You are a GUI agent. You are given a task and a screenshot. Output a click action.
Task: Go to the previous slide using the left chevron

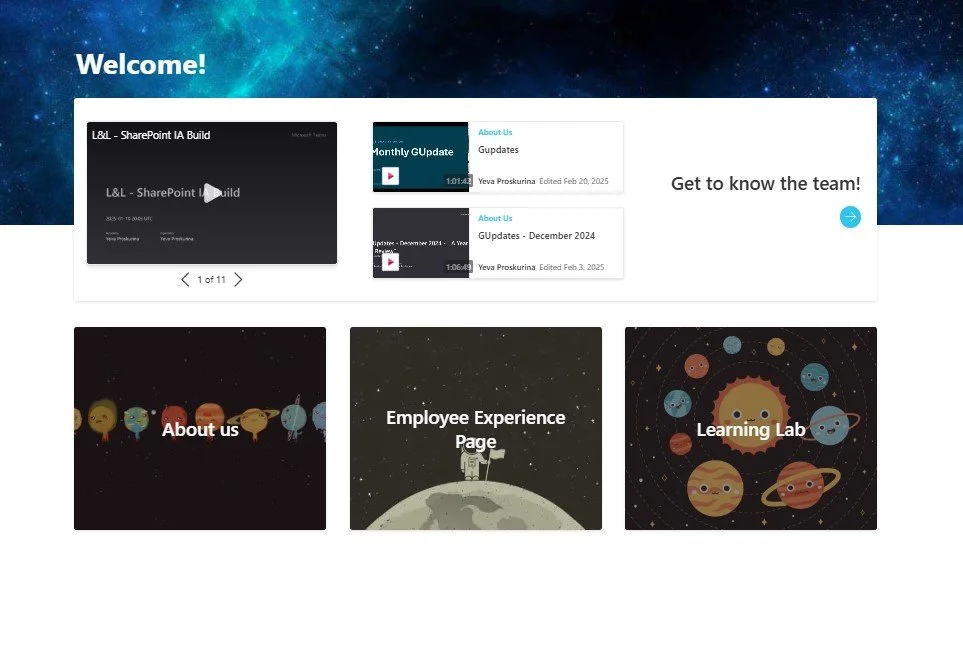[x=185, y=280]
